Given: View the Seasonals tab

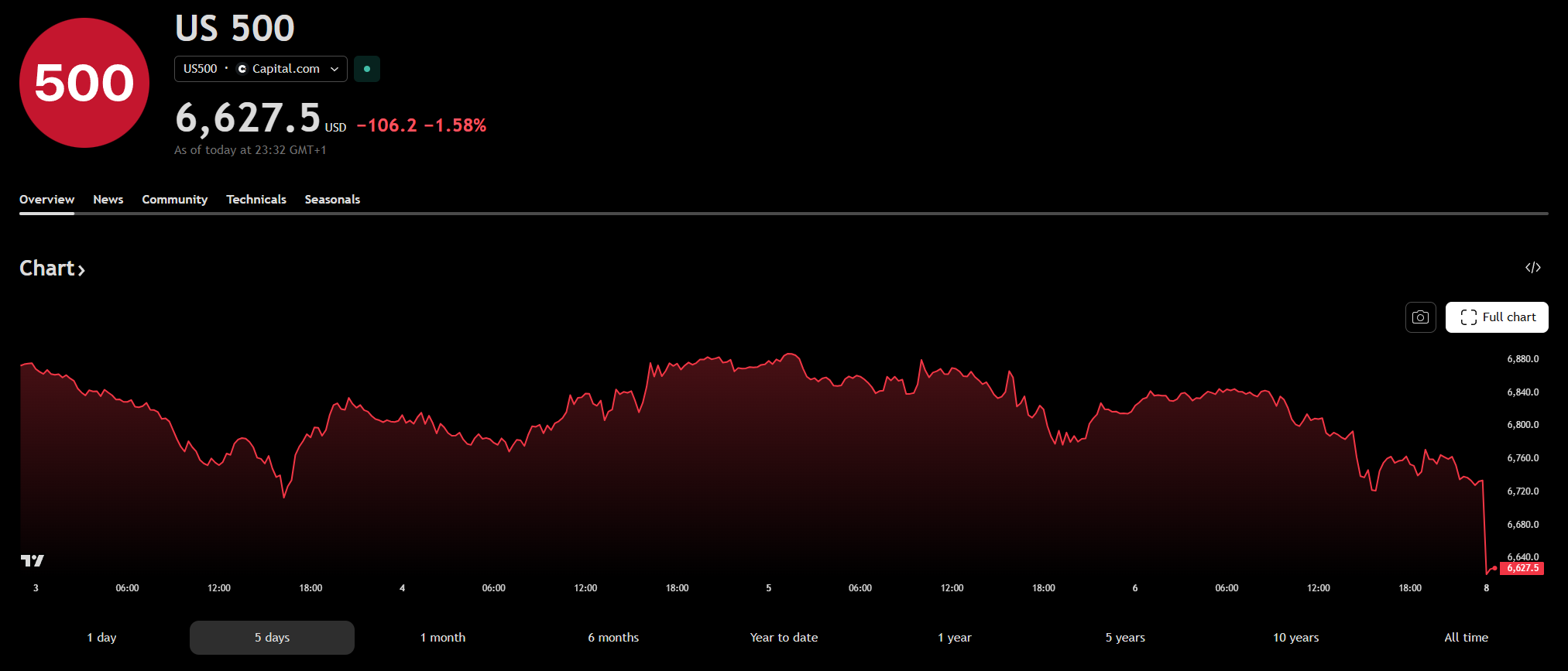Looking at the screenshot, I should coord(332,200).
